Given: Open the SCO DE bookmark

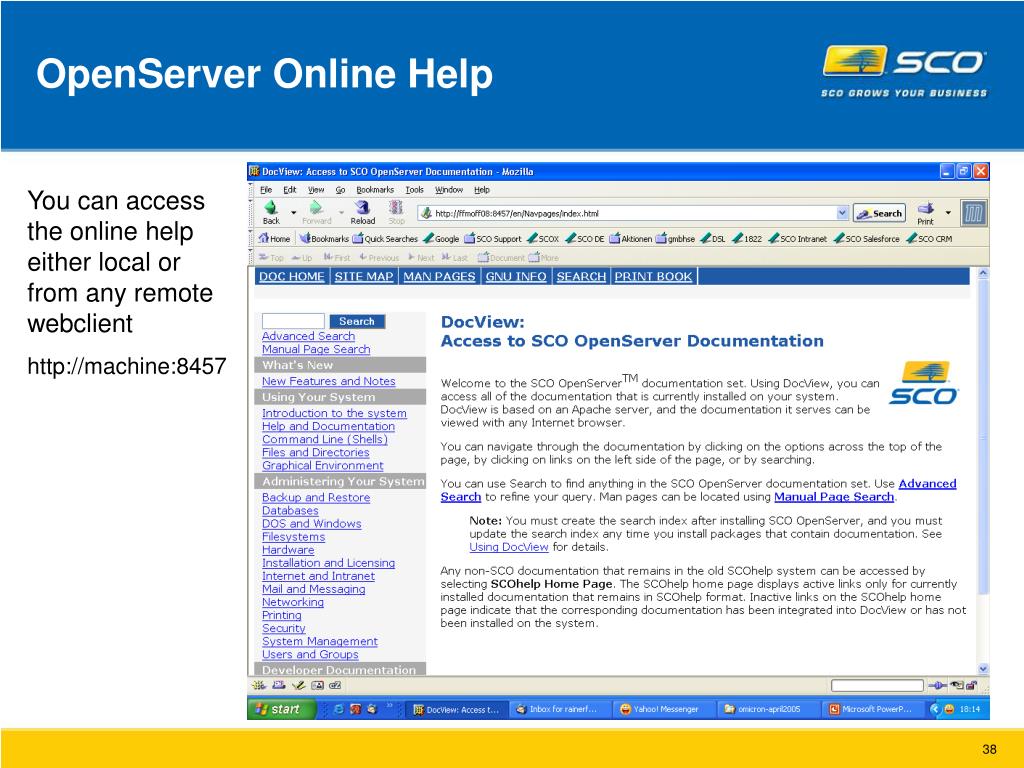Looking at the screenshot, I should [584, 238].
